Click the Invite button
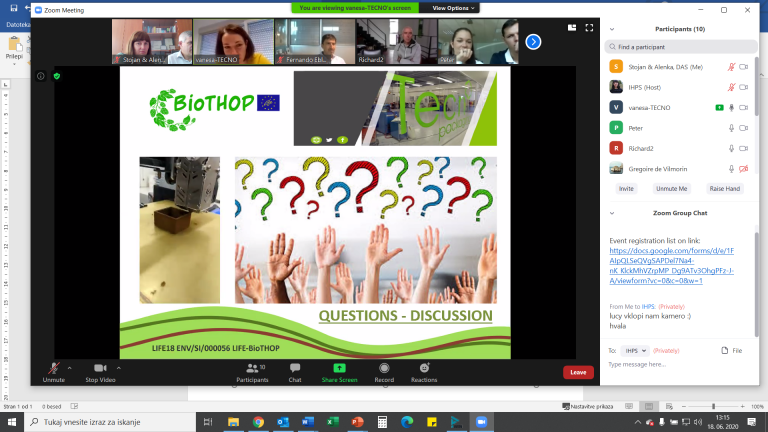768x432 pixels. [626, 189]
